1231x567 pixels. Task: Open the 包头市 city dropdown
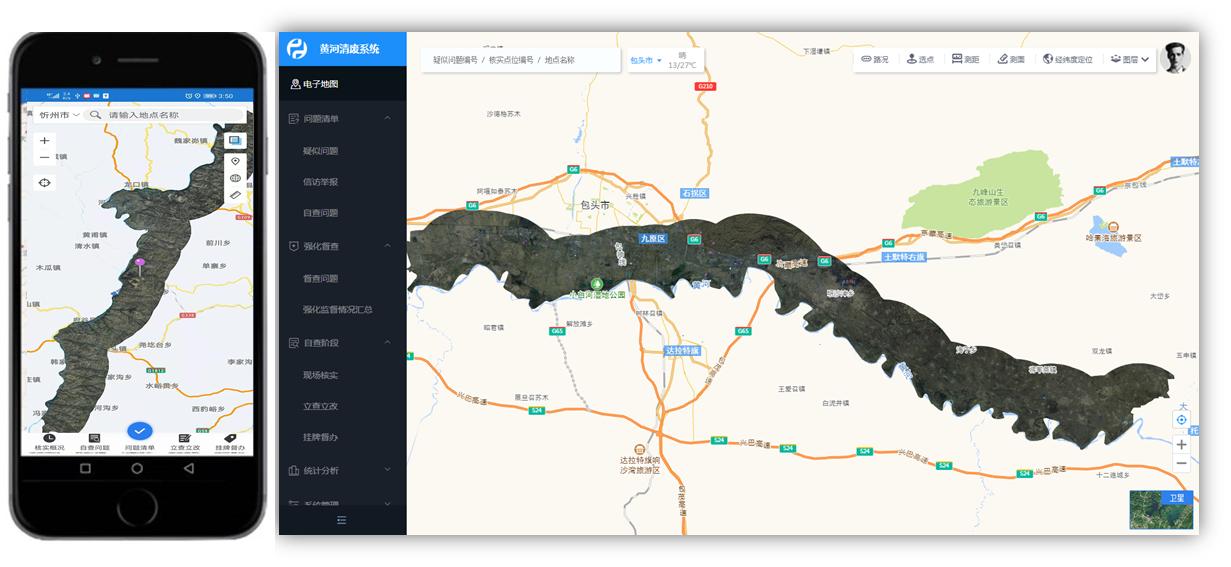click(x=645, y=61)
